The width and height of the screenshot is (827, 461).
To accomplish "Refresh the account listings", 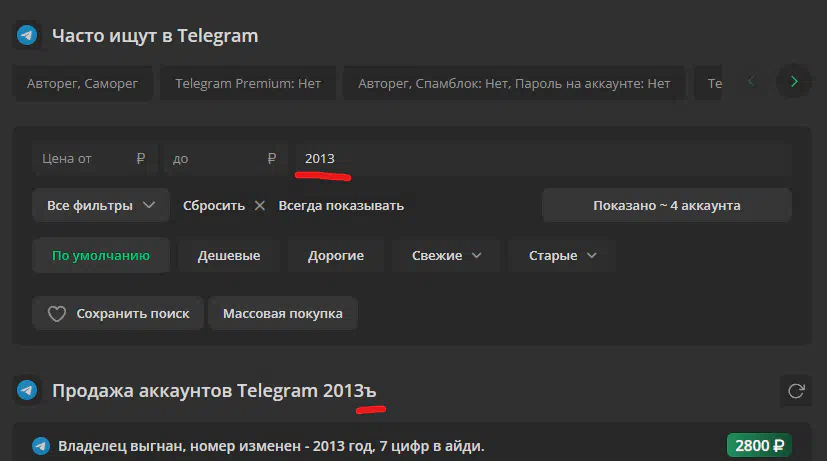I will [796, 391].
